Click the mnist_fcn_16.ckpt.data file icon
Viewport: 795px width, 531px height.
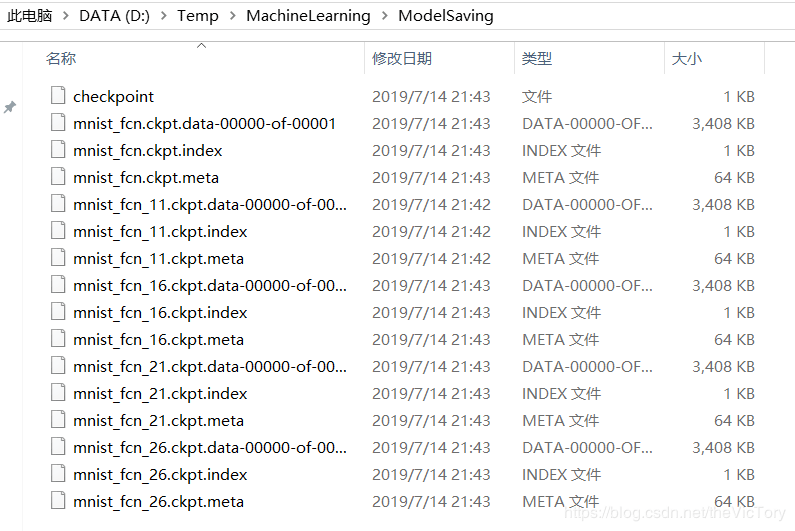pos(58,285)
